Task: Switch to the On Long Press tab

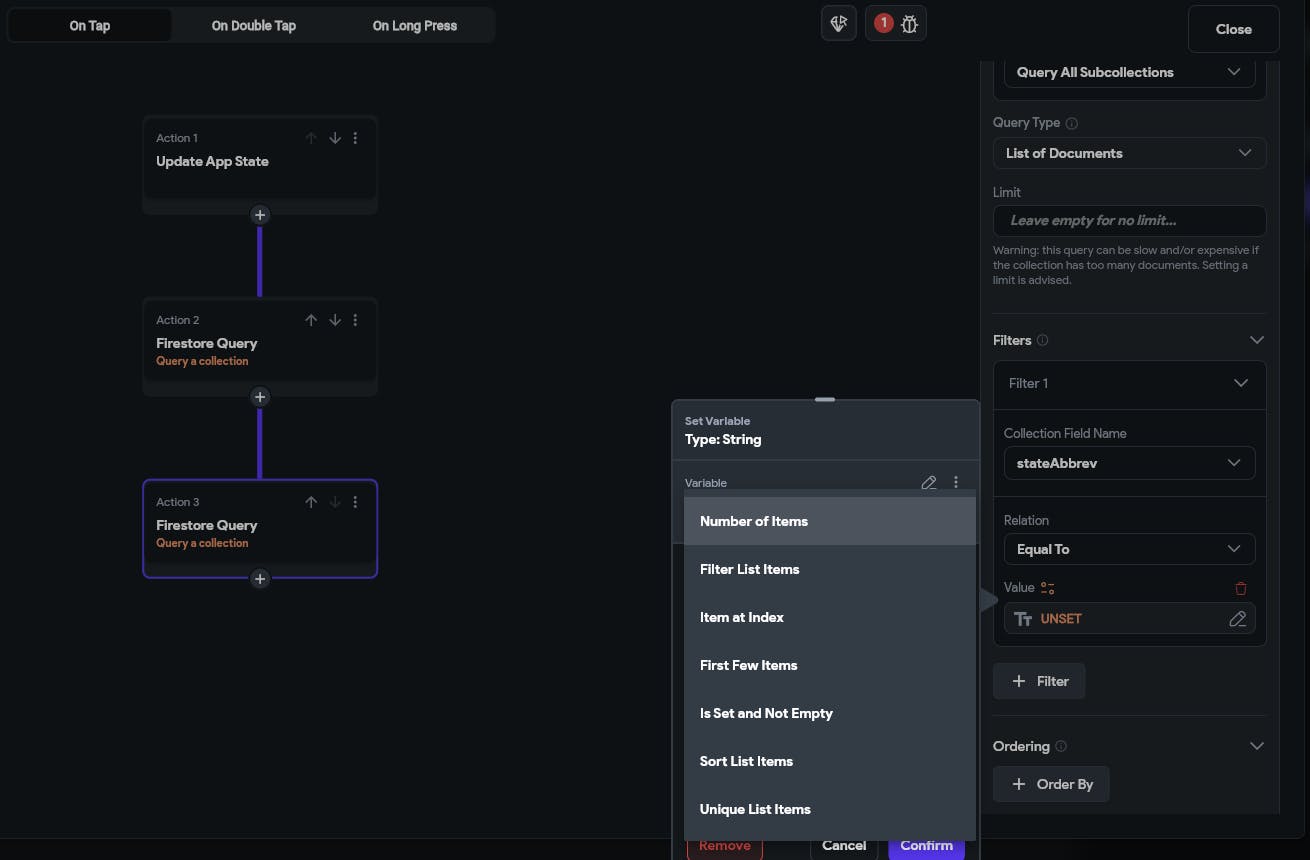Action: coord(415,26)
